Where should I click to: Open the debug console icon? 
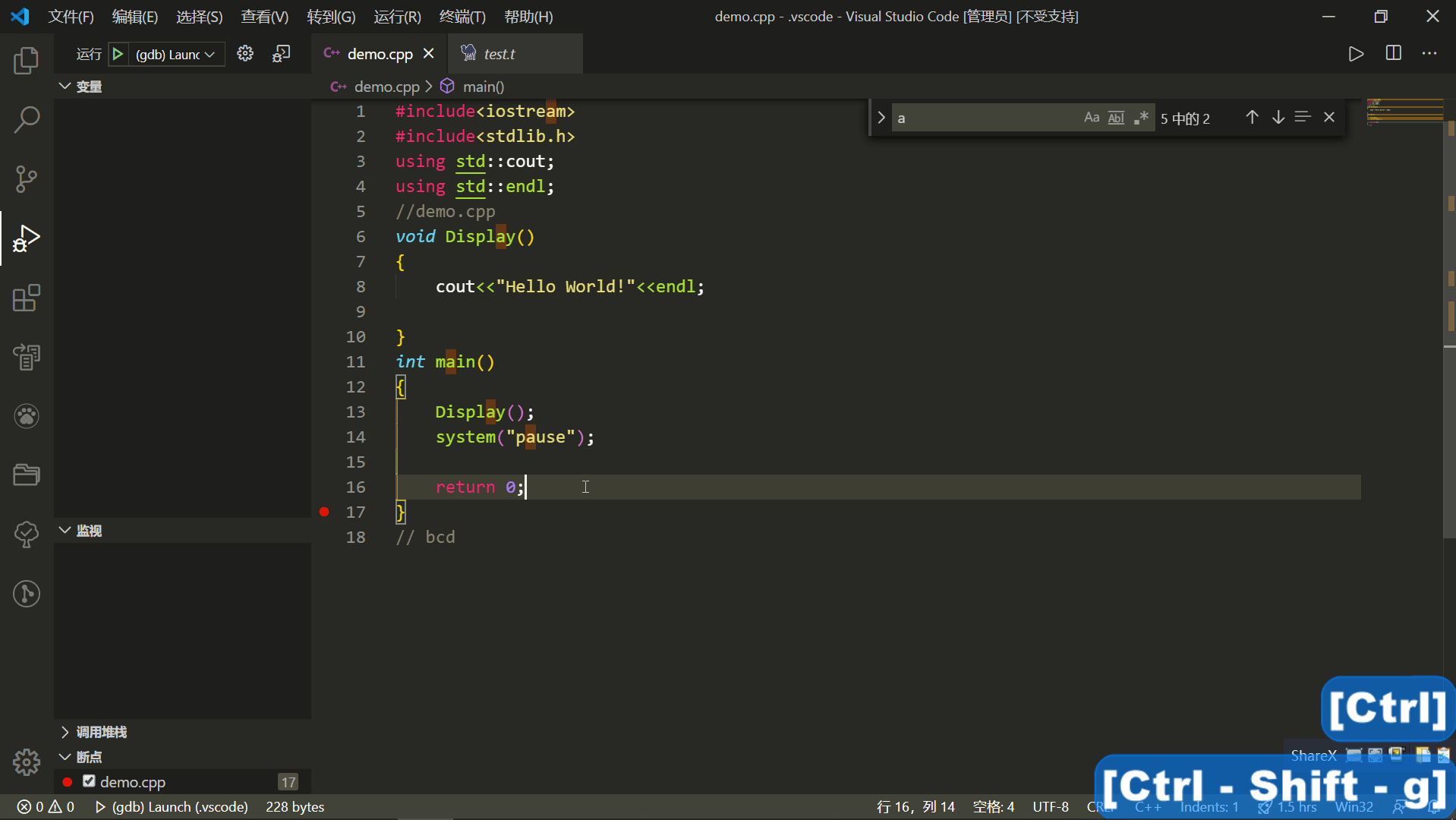[x=282, y=54]
